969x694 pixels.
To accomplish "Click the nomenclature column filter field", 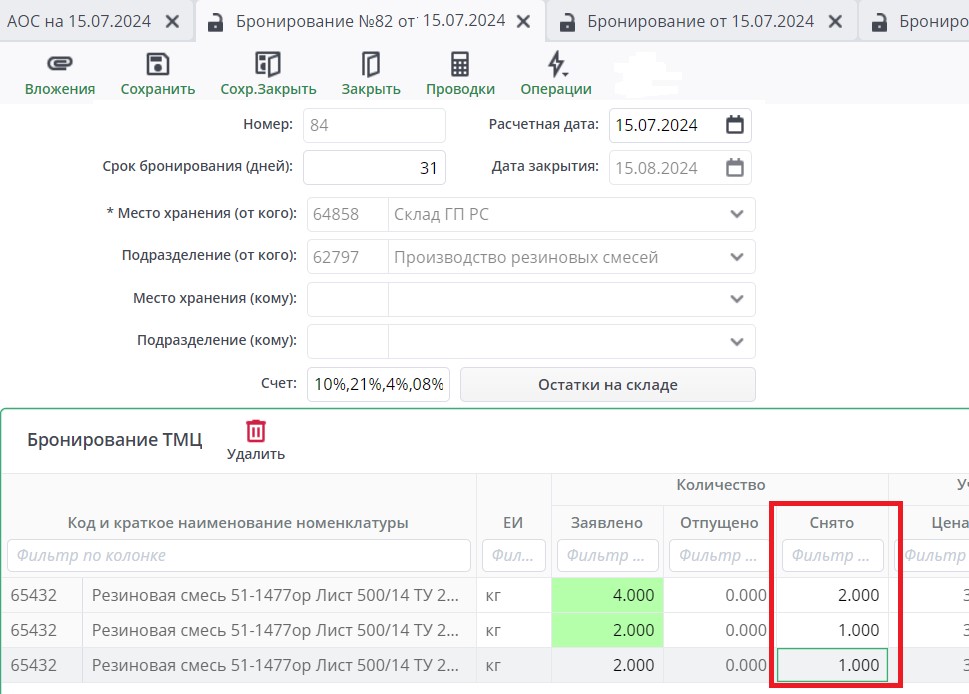I will click(x=238, y=555).
